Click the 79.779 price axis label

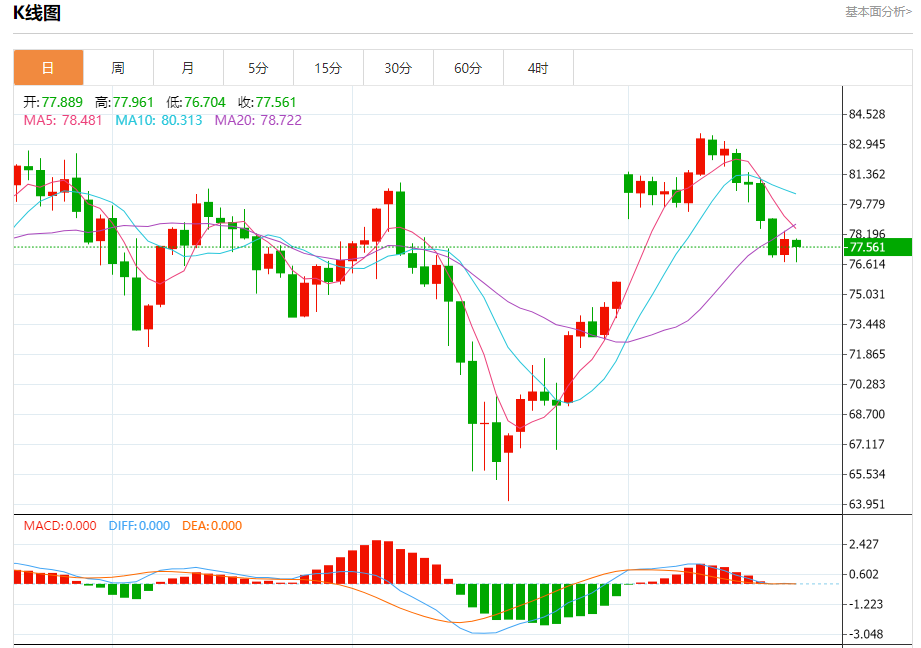coord(867,204)
